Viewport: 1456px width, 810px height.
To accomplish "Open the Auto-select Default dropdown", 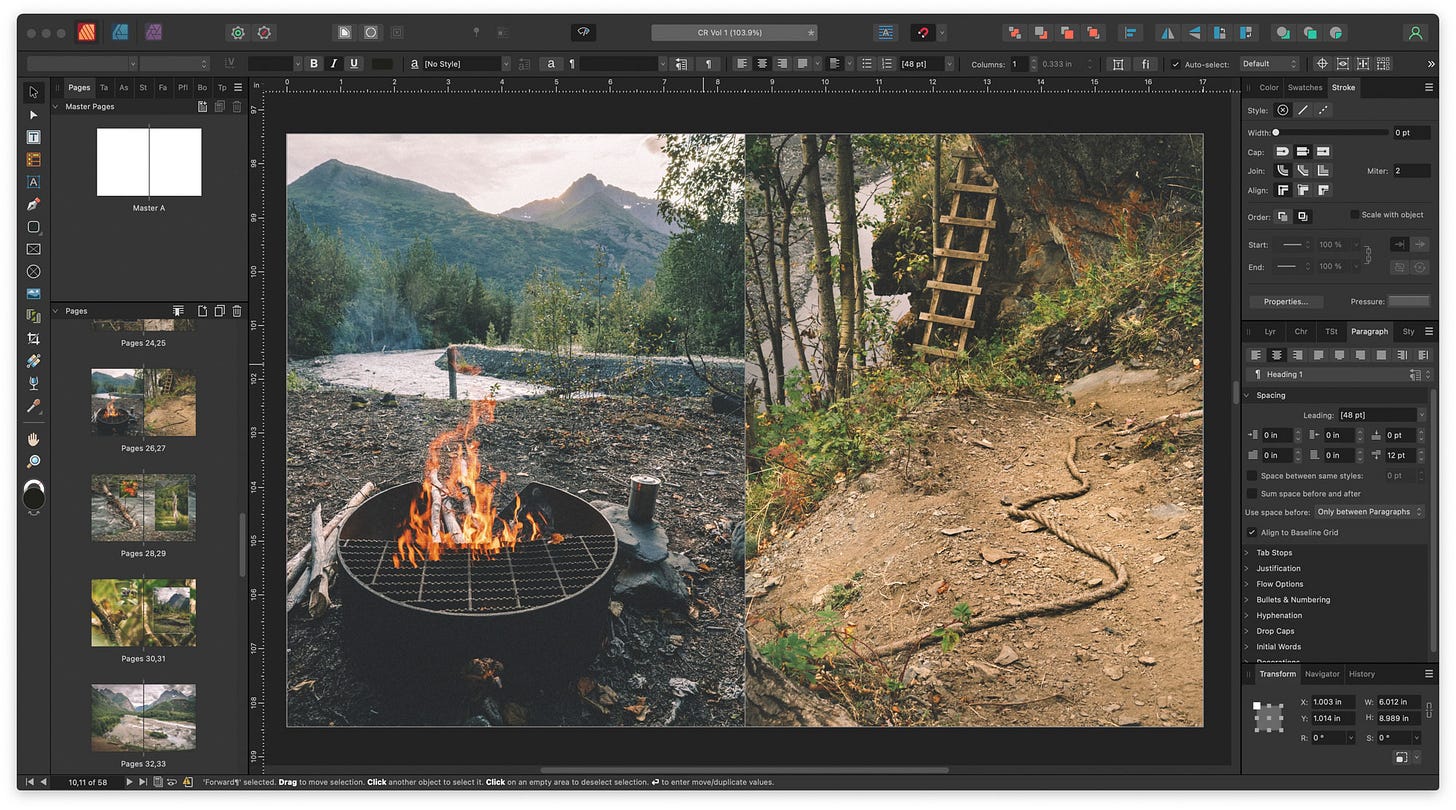I will coord(1271,64).
